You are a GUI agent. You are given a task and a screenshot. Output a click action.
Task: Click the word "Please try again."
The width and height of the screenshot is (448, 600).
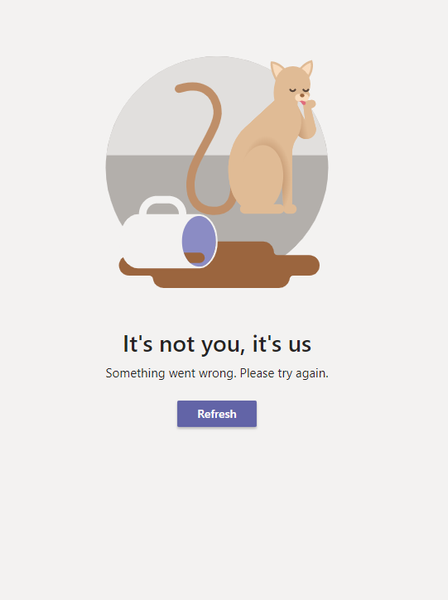click(284, 373)
